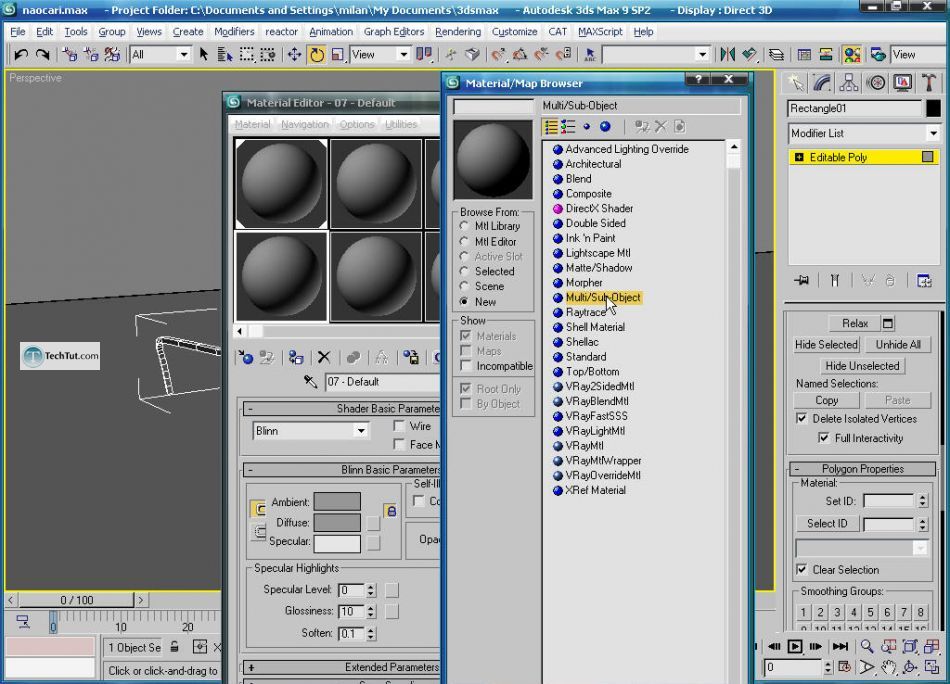Open Material Editor from main toolbar
The width and height of the screenshot is (950, 684).
click(x=852, y=55)
